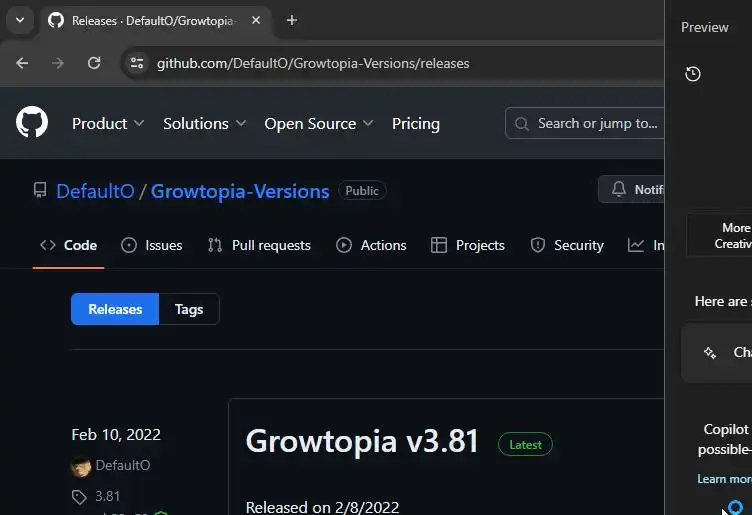Viewport: 752px width, 515px height.
Task: Click the Security shield icon
Action: coord(538,246)
